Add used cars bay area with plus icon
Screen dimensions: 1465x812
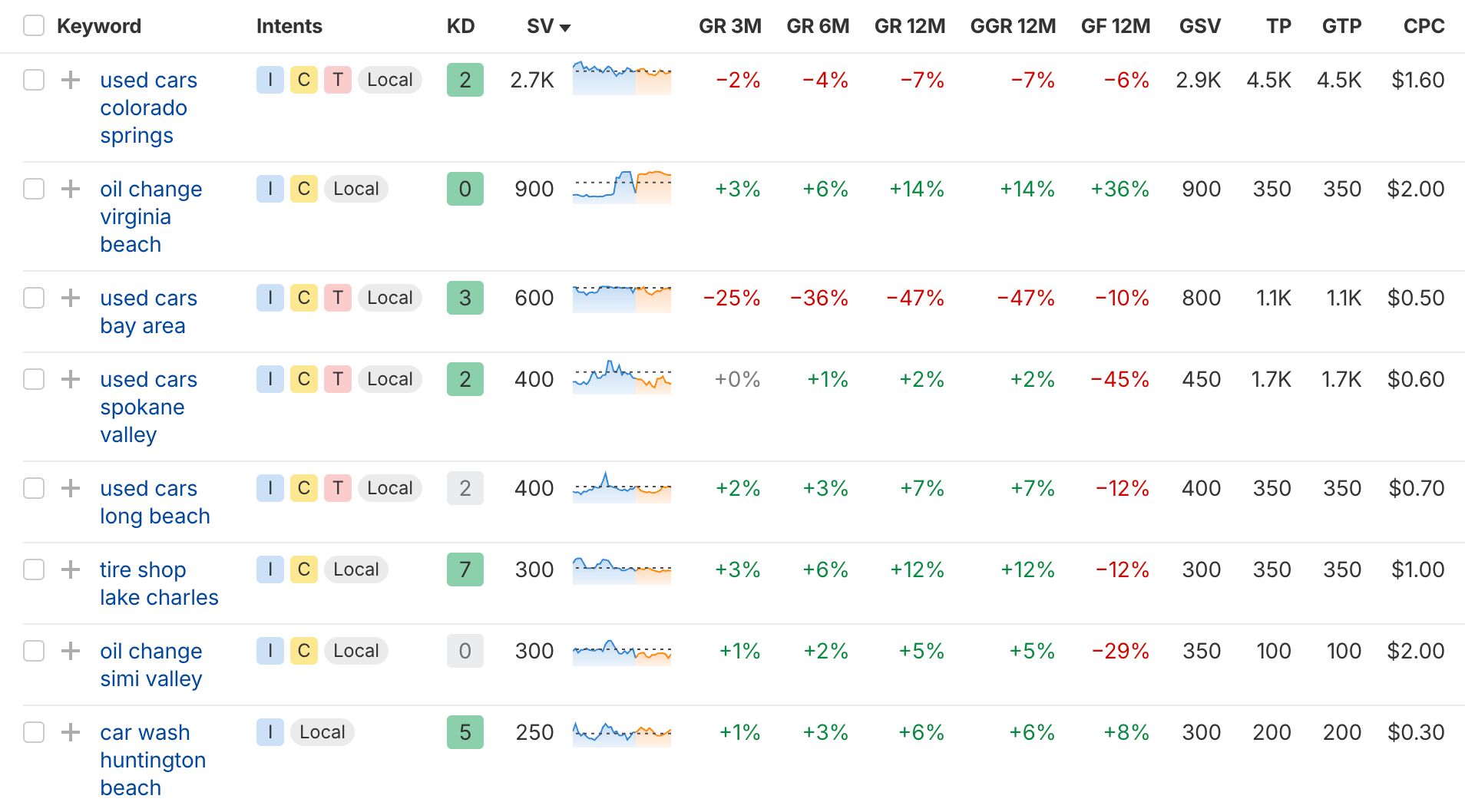[x=71, y=298]
